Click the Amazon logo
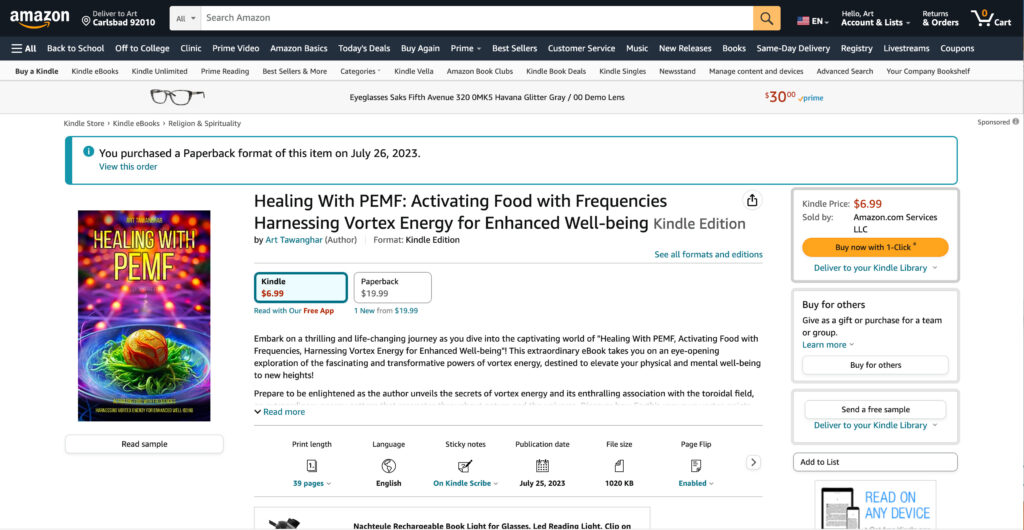The height and width of the screenshot is (530, 1024). coord(40,19)
